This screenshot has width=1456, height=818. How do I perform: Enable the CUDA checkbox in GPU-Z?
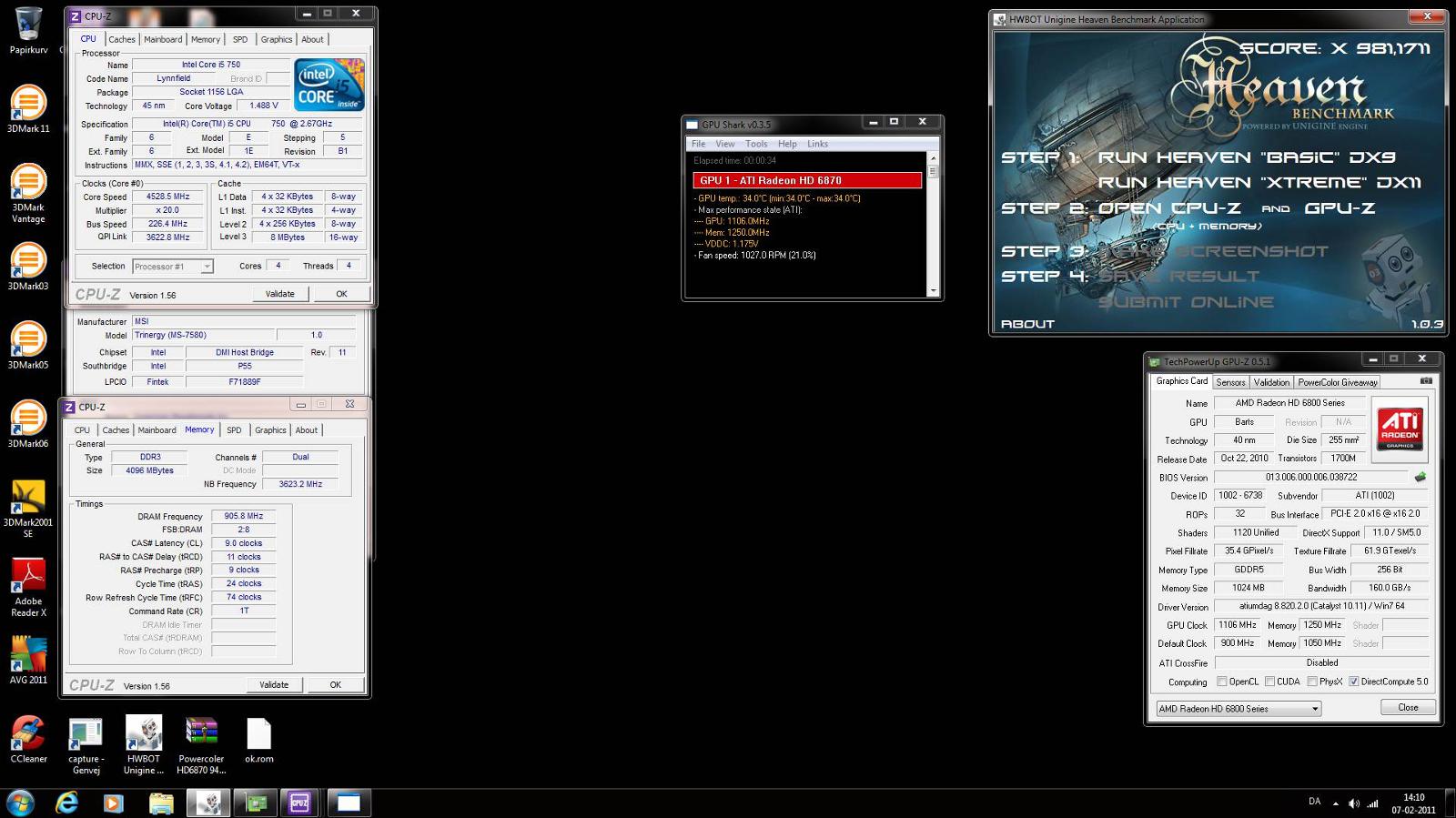[1269, 682]
